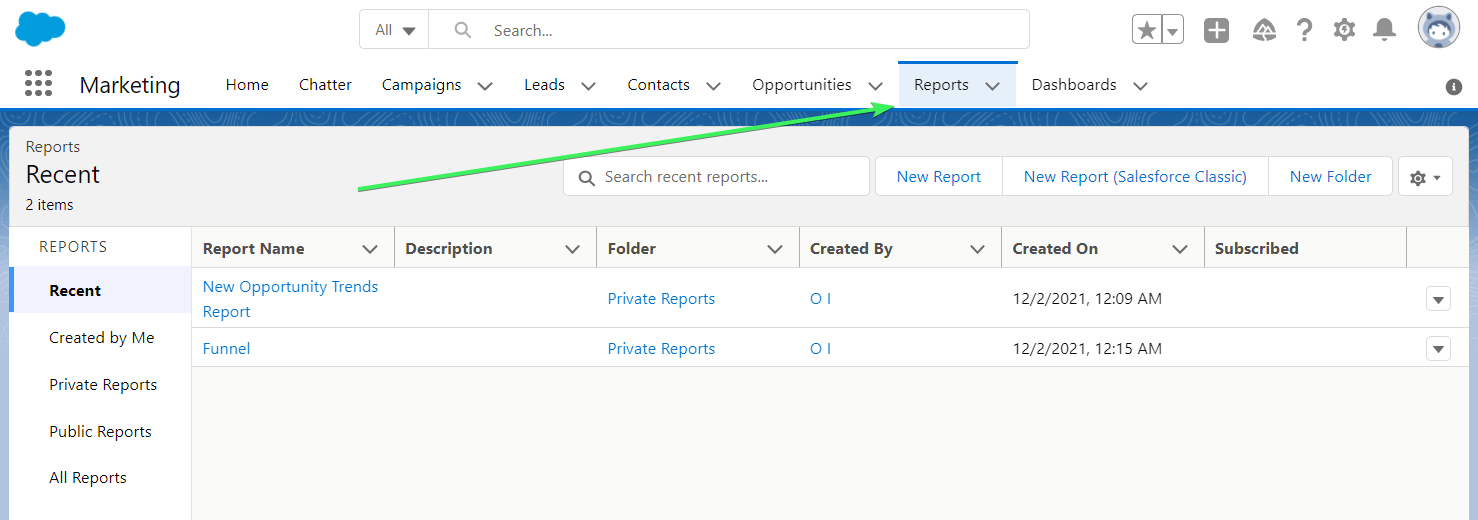Click the Search recent reports field
The width and height of the screenshot is (1478, 520).
point(717,177)
